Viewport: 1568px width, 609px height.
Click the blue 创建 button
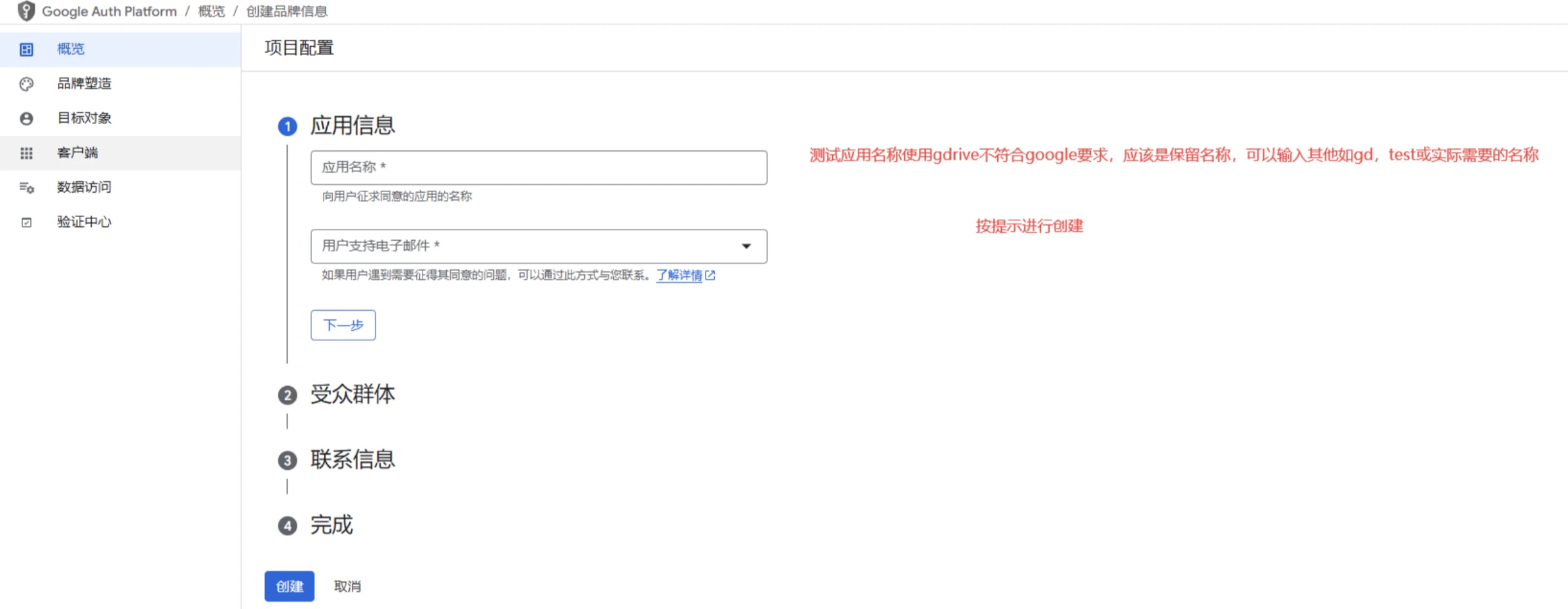click(x=290, y=587)
